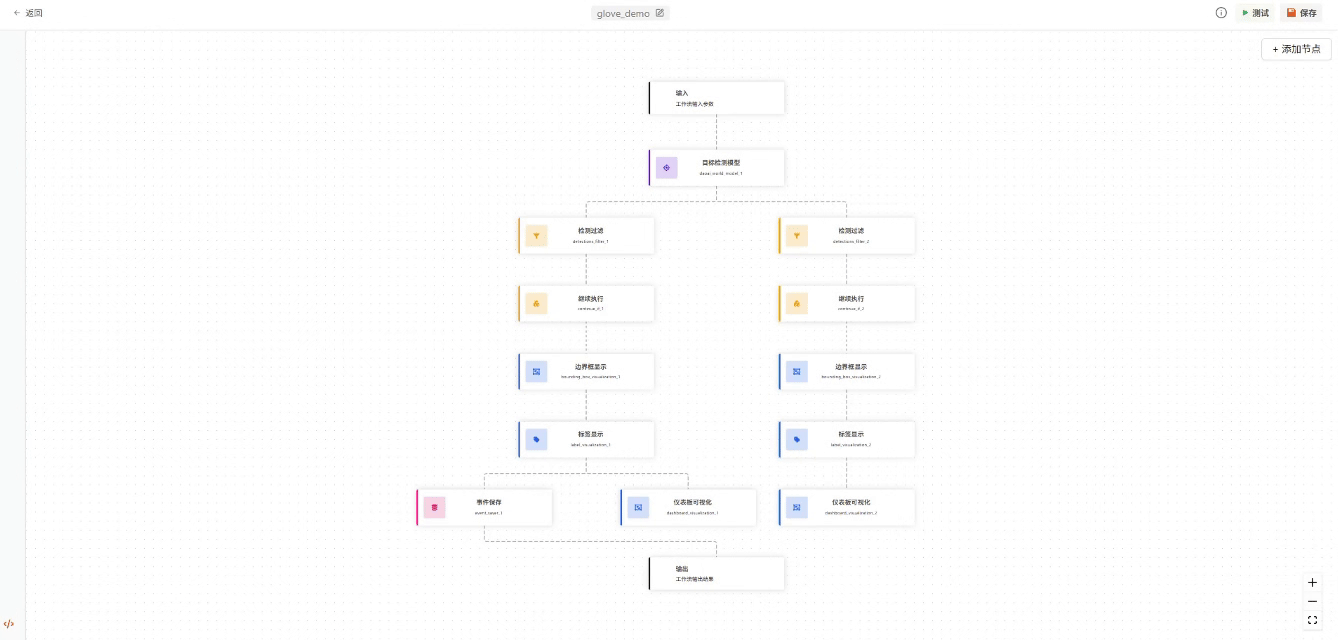Select the 输入 input node
This screenshot has width=1338, height=640.
[x=717, y=98]
